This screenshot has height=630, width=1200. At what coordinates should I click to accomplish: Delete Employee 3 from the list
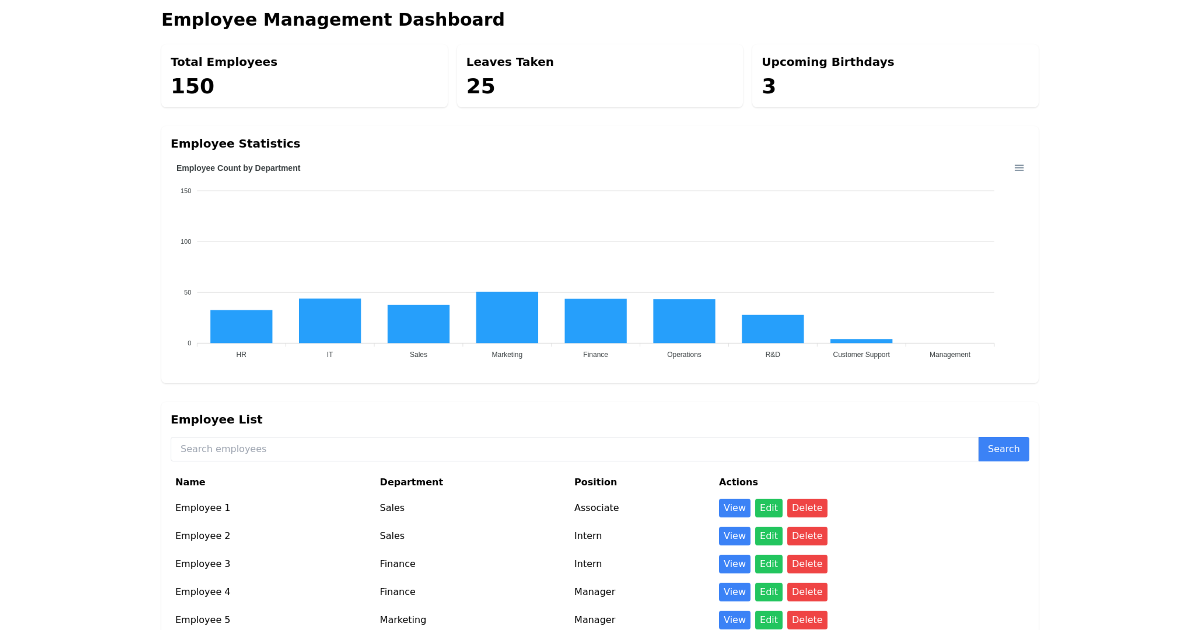(806, 563)
